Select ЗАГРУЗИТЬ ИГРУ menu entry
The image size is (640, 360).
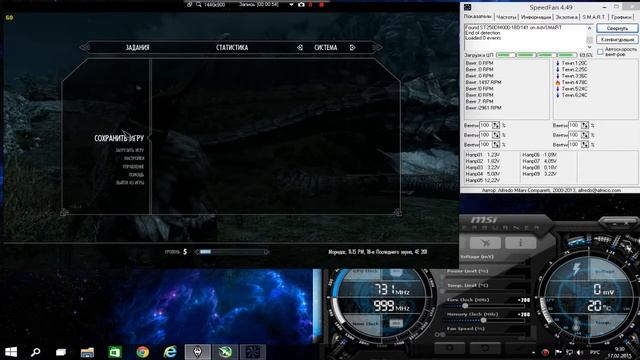[129, 150]
